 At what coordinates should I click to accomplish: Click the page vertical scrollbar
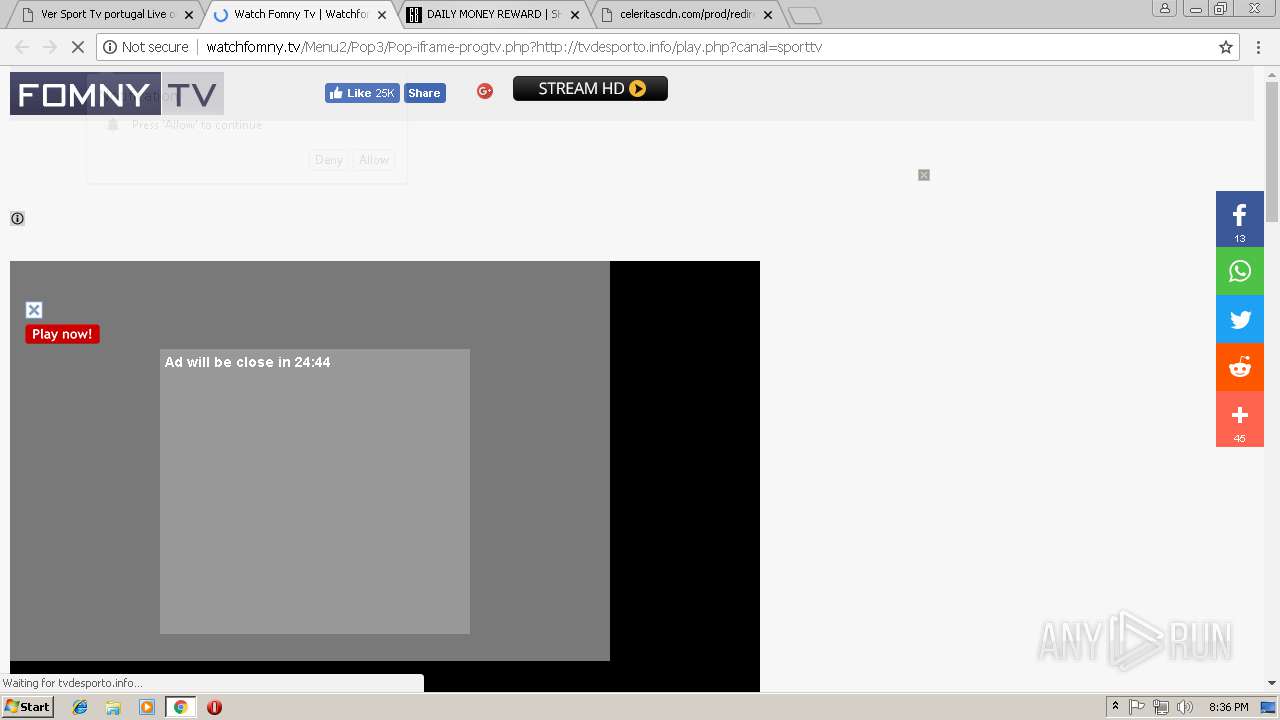point(1272,150)
